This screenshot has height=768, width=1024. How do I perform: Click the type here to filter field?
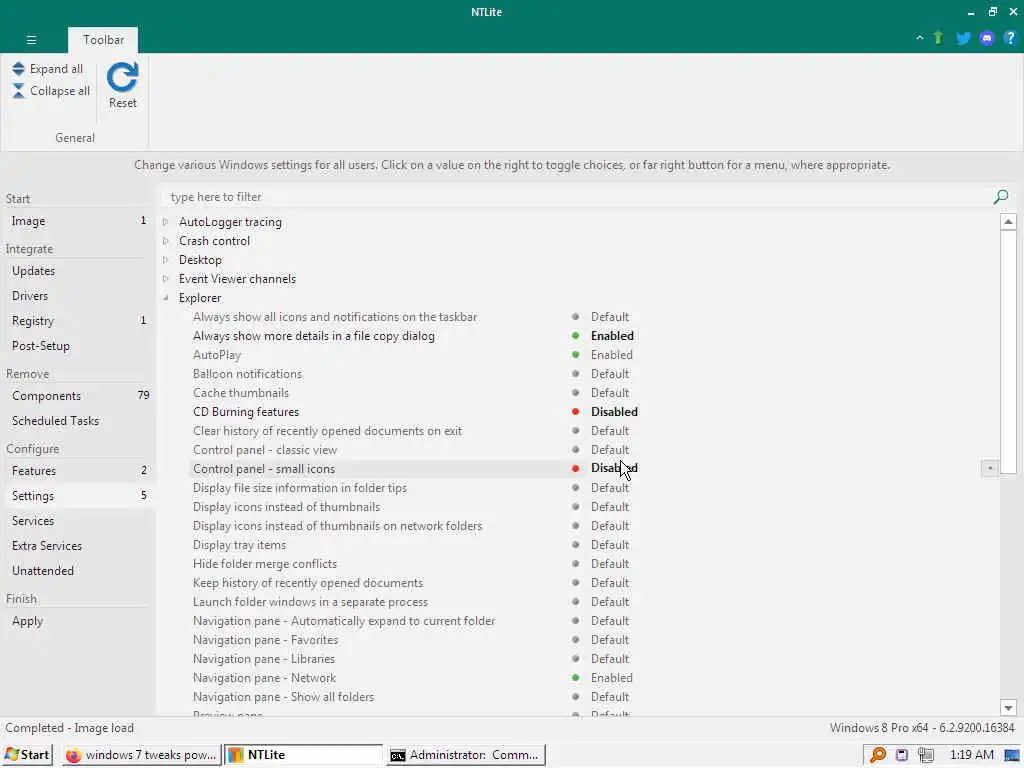[576, 197]
